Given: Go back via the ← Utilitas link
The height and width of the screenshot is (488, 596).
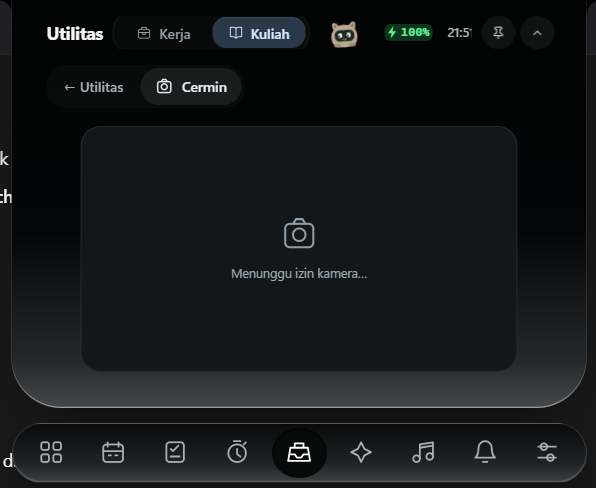Looking at the screenshot, I should [x=94, y=87].
